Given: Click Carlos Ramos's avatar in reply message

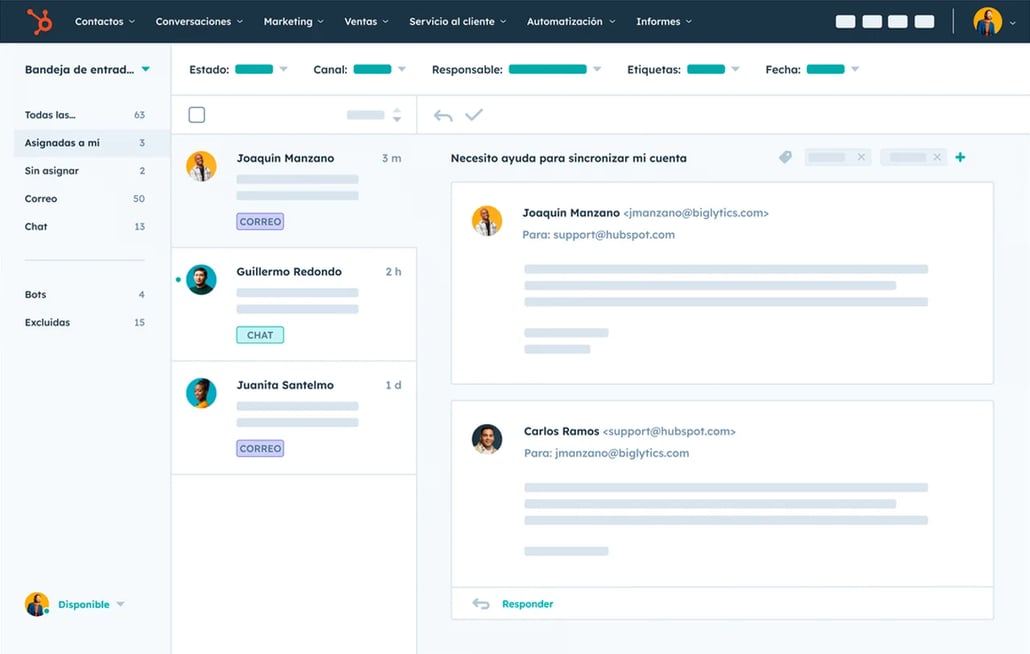Looking at the screenshot, I should [x=487, y=439].
